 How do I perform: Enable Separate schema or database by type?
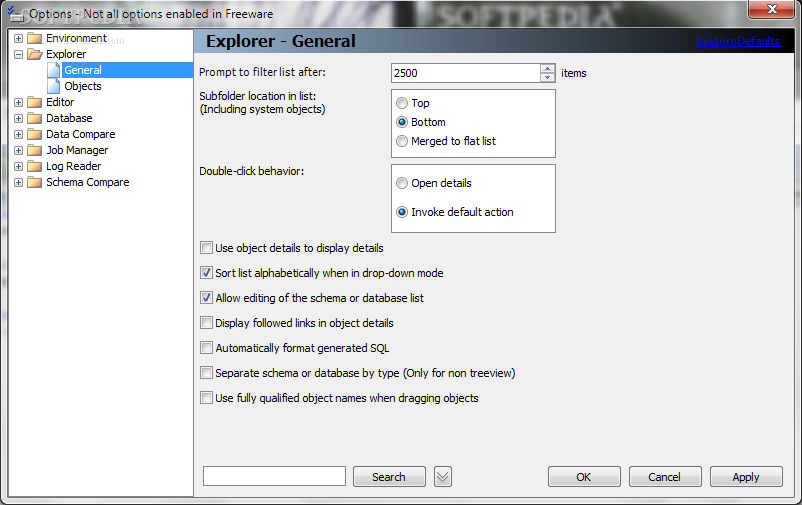click(x=206, y=373)
